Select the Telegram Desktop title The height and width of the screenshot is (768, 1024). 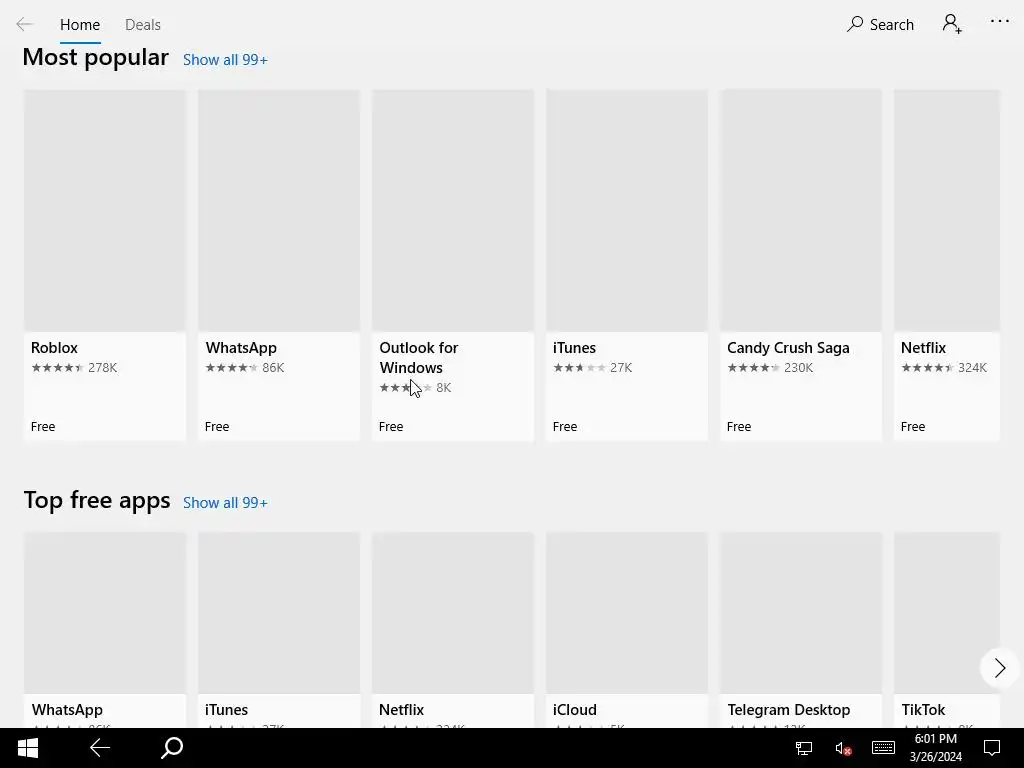point(789,710)
